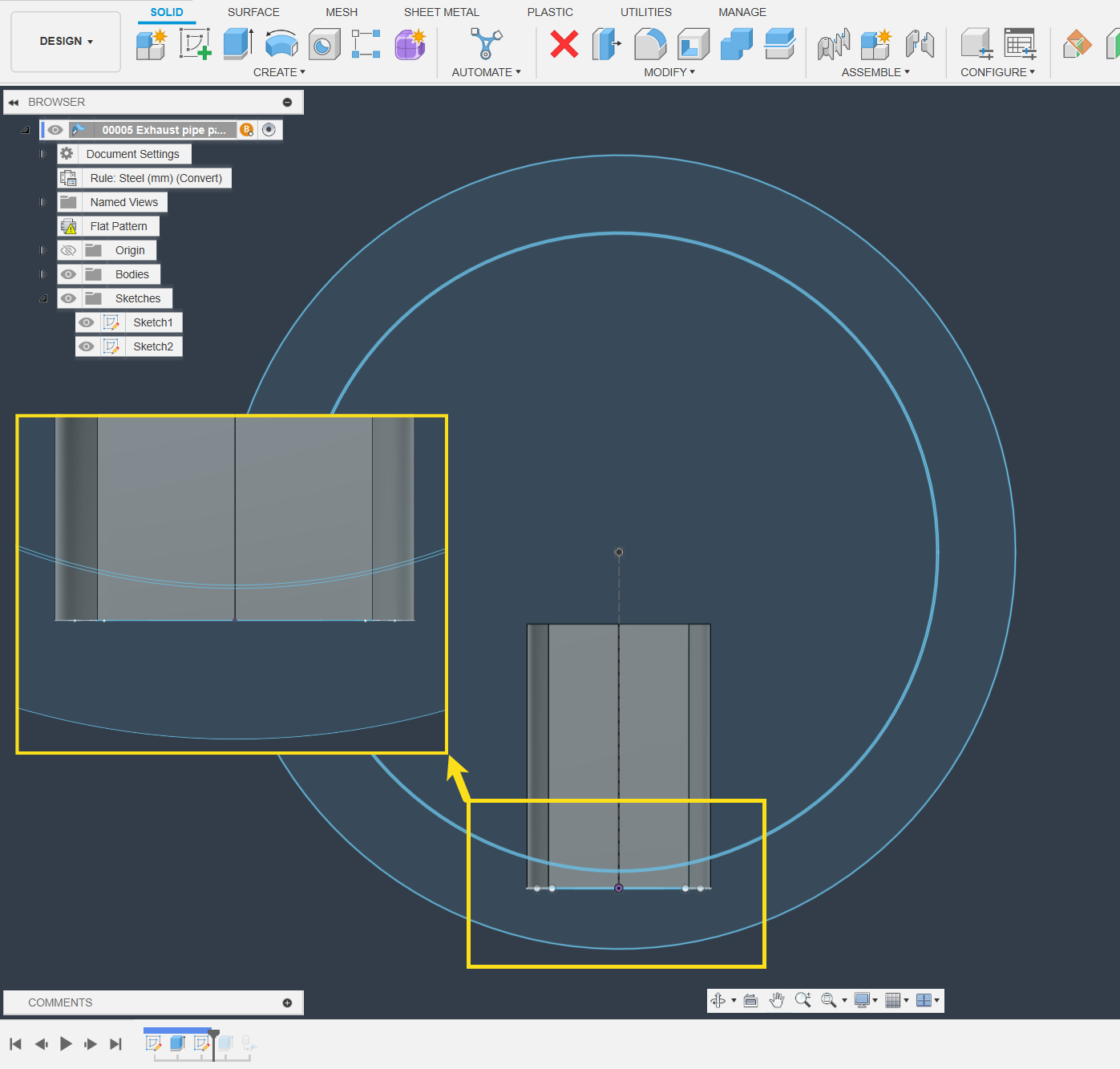Open the CREATE dropdown menu
This screenshot has height=1069, width=1120.
279,72
